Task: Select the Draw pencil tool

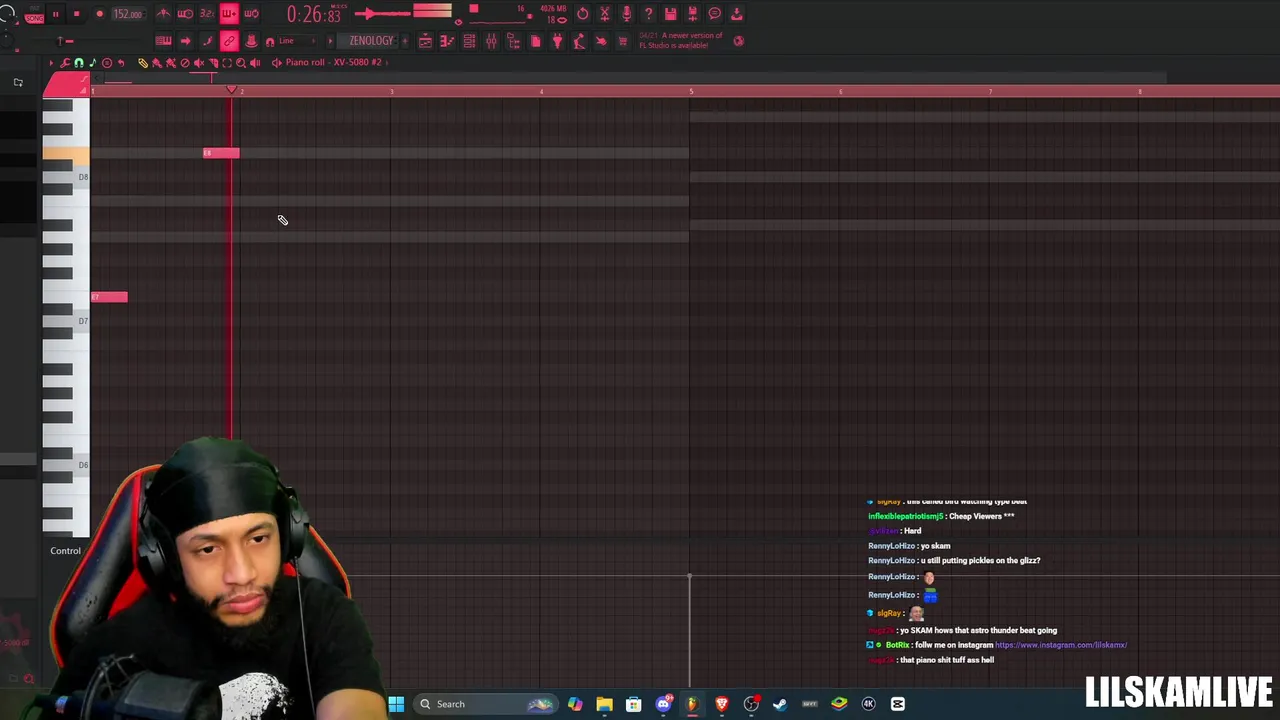Action: (143, 63)
